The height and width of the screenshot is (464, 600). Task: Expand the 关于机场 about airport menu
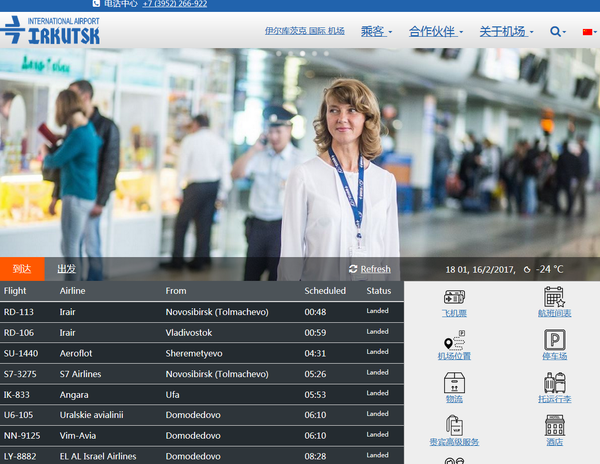[506, 32]
